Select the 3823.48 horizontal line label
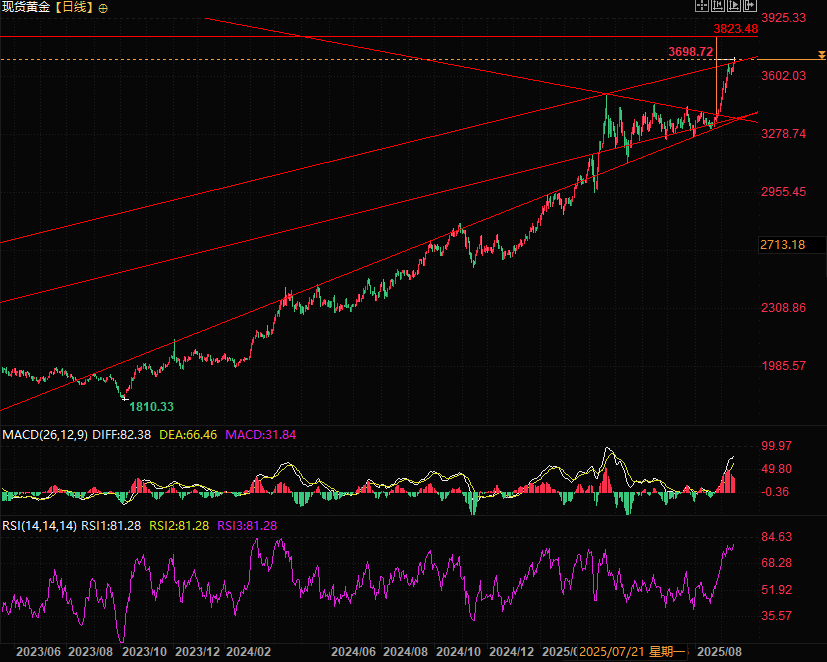 (734, 29)
